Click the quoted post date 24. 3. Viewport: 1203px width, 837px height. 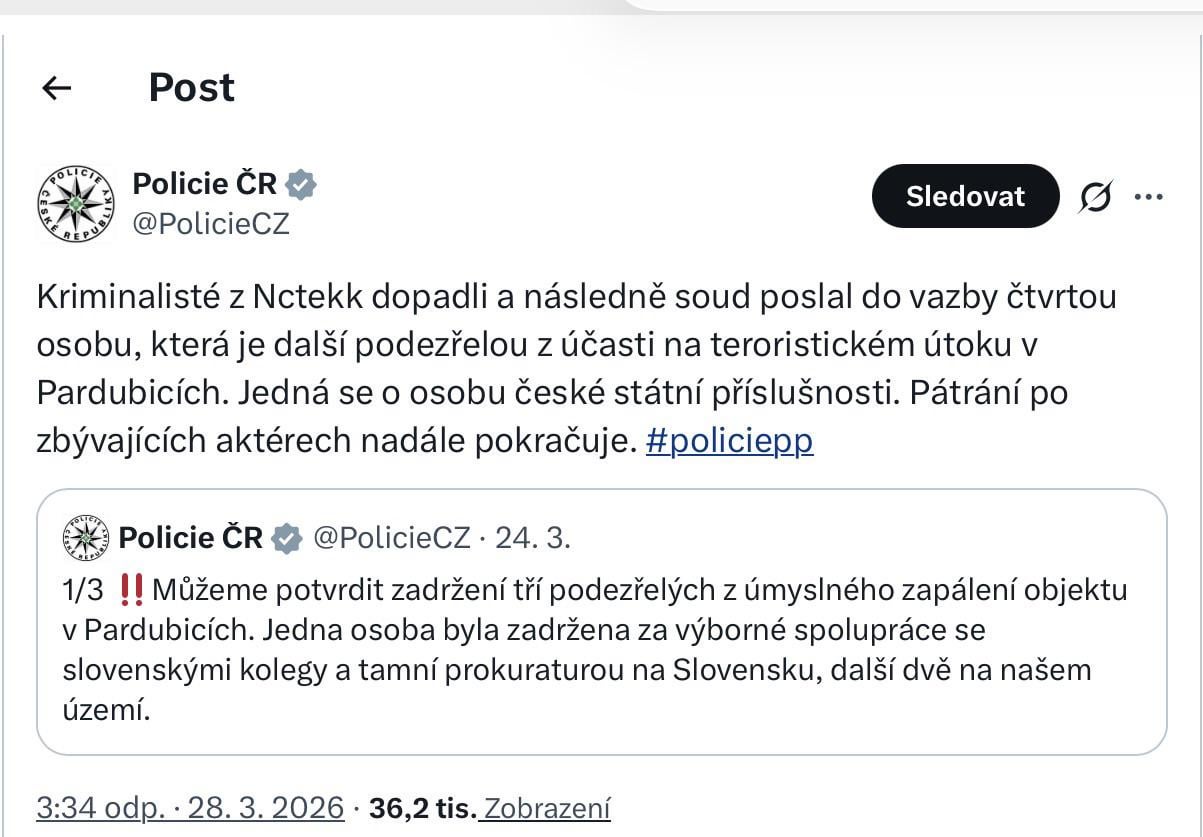click(x=533, y=538)
